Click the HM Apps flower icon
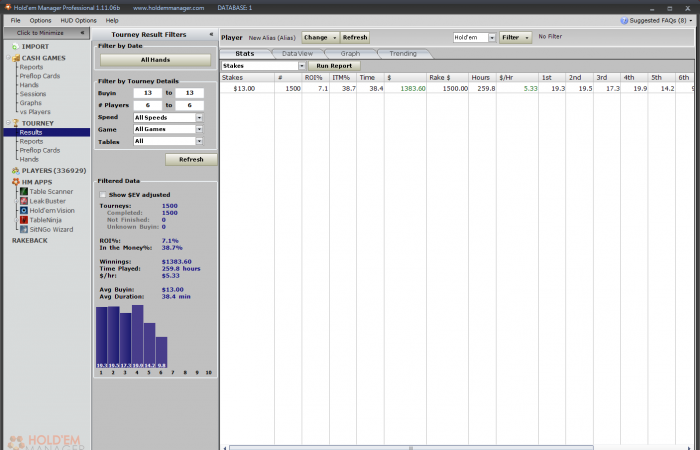 [x=16, y=182]
